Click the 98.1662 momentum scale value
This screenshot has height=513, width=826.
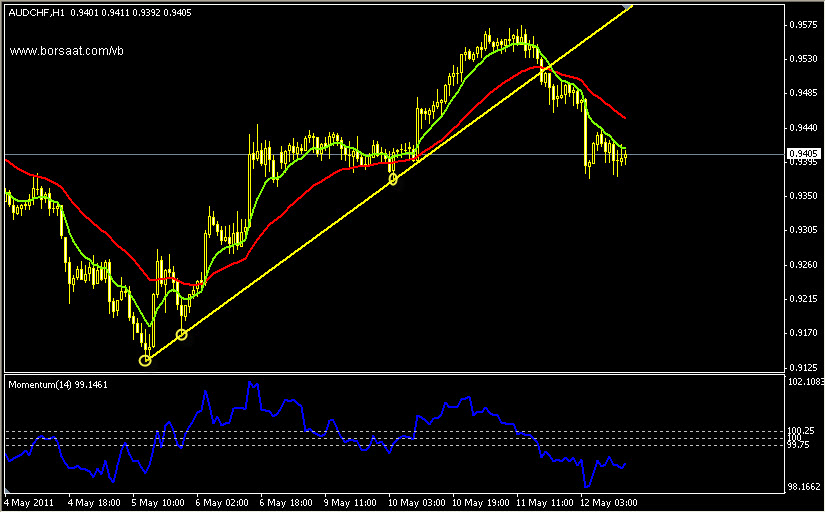pyautogui.click(x=805, y=485)
